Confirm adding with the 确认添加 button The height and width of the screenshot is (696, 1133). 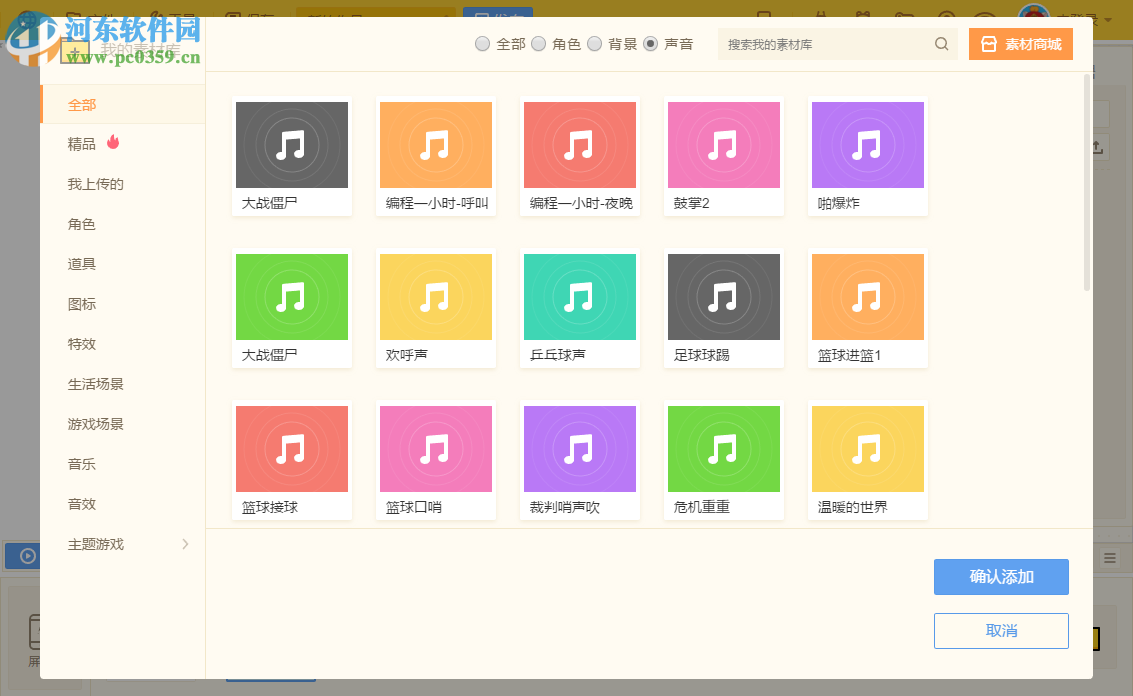coord(1001,577)
